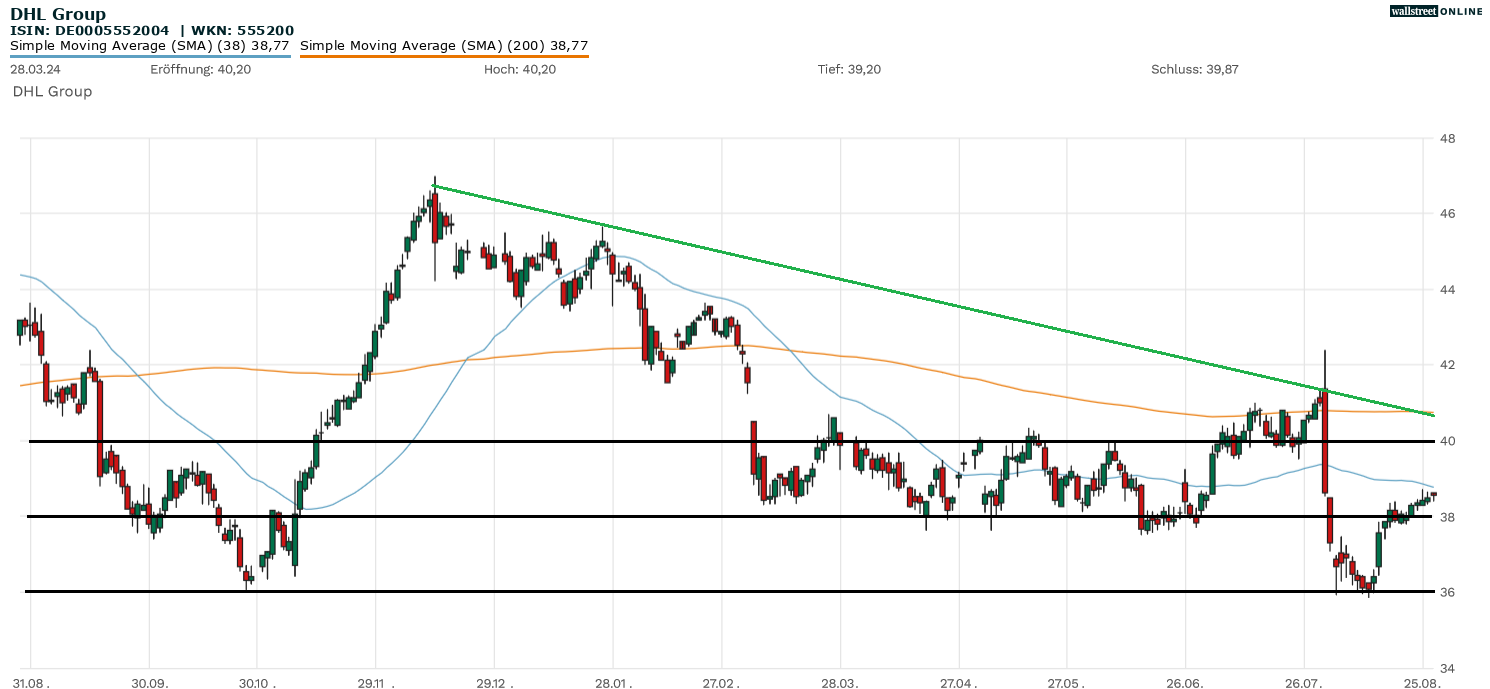1490x689 pixels.
Task: Click the Tief: 39,20 low value
Action: [849, 69]
